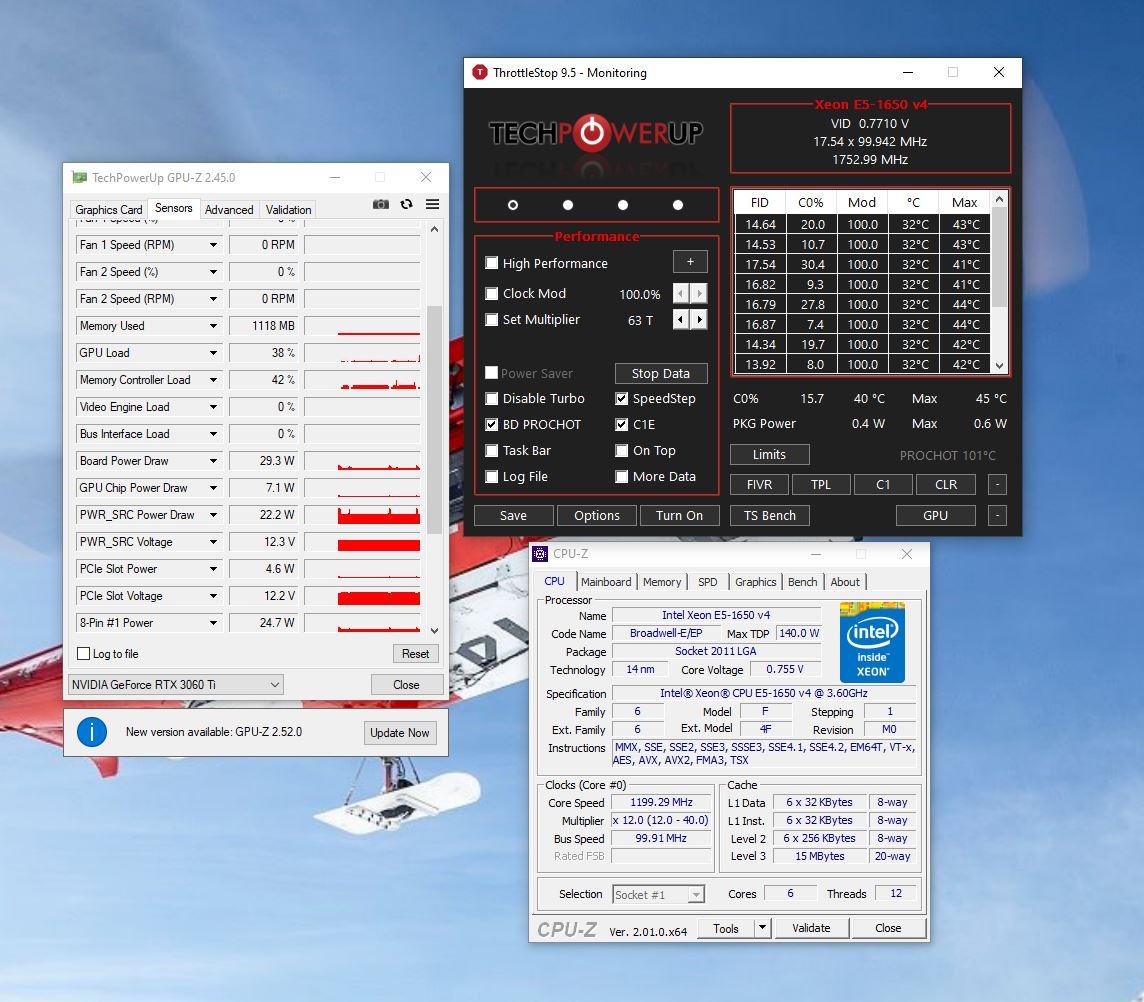Click the Intel Xeon logo in CPU-Z
The width and height of the screenshot is (1144, 1002).
point(872,642)
